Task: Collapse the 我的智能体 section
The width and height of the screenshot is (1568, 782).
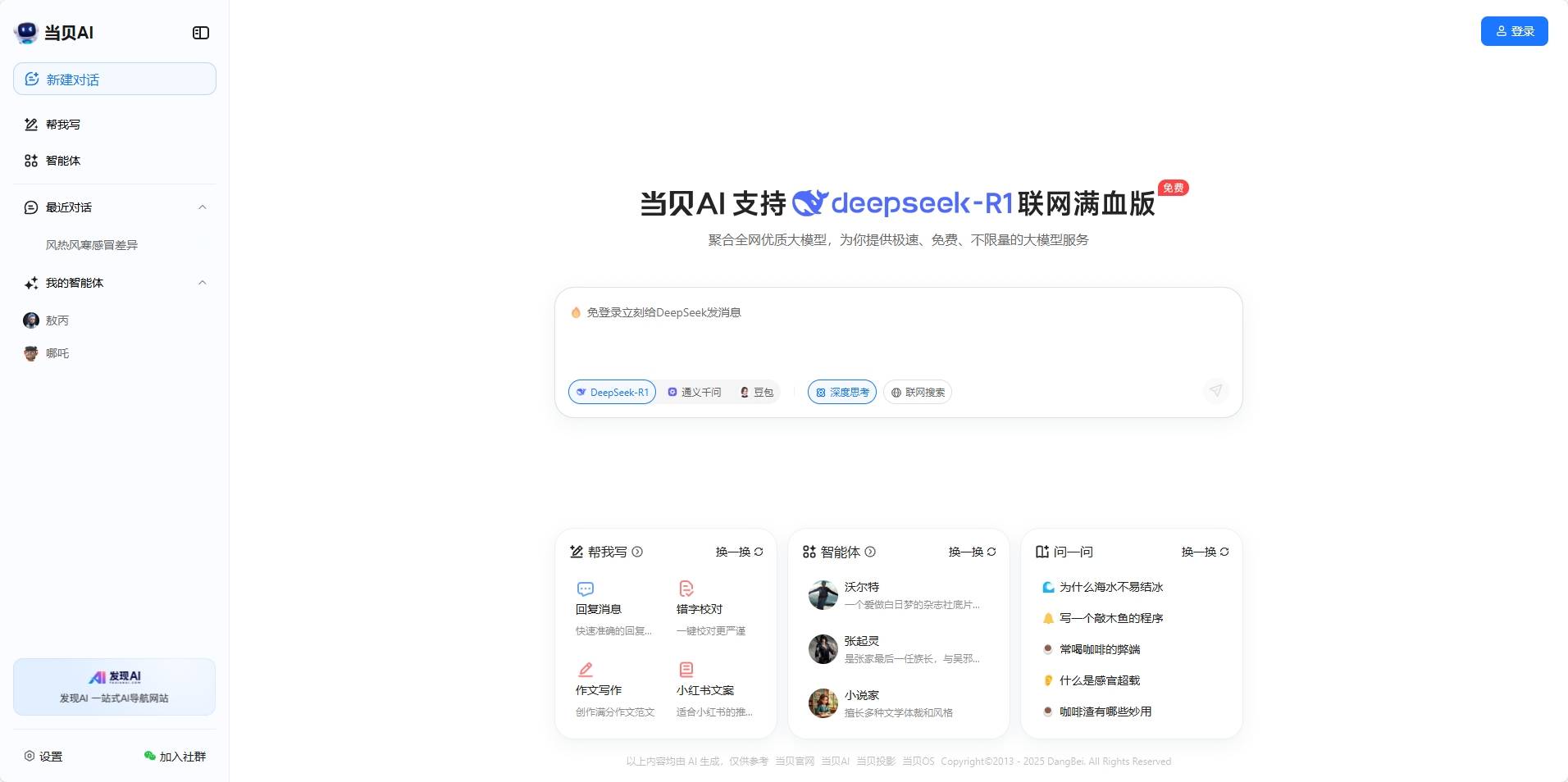Action: coord(203,283)
